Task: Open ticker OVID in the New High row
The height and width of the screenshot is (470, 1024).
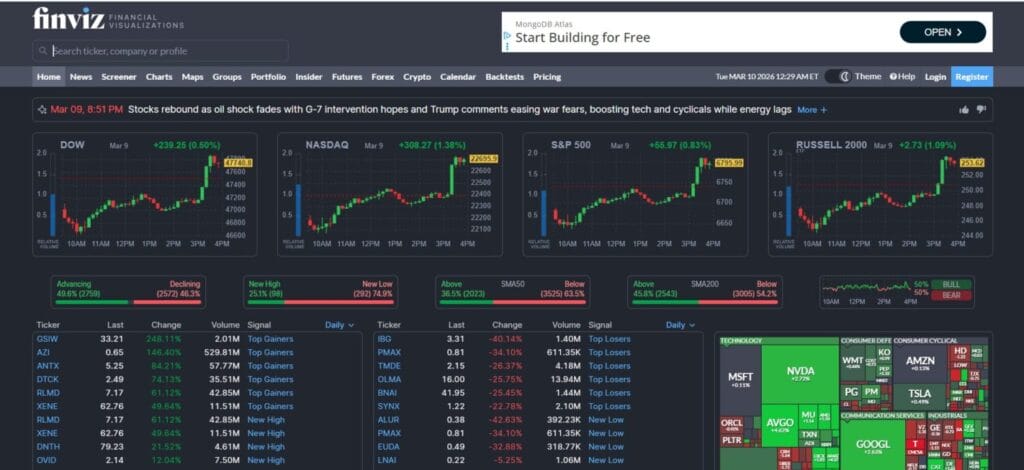Action: [46, 460]
